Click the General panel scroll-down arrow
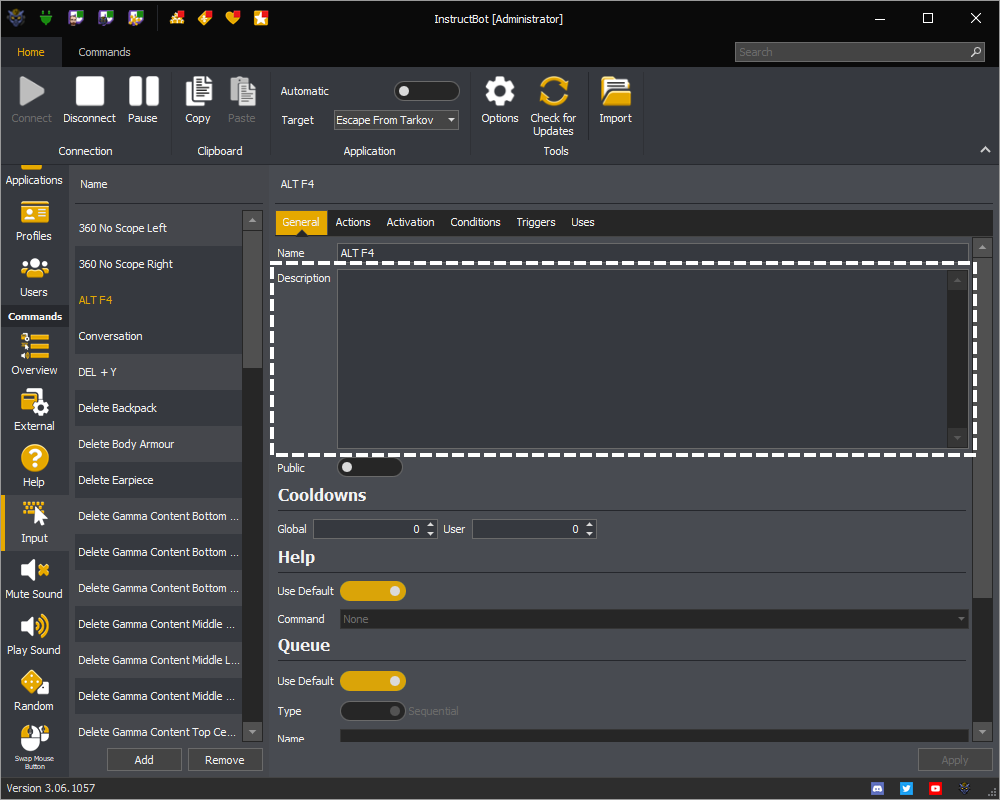This screenshot has width=1000, height=800. (x=982, y=732)
